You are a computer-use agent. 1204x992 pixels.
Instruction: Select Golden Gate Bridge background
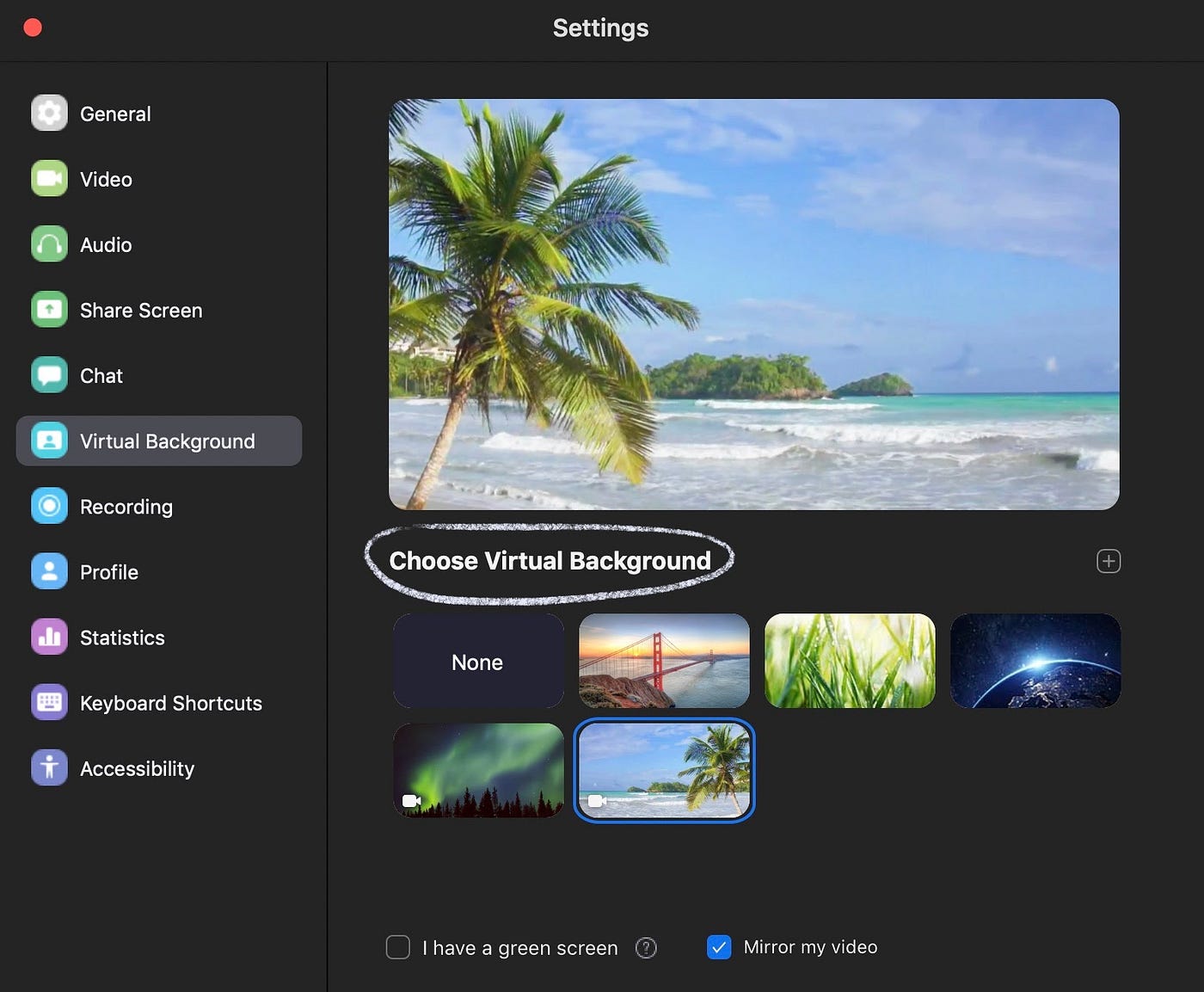[x=664, y=661]
